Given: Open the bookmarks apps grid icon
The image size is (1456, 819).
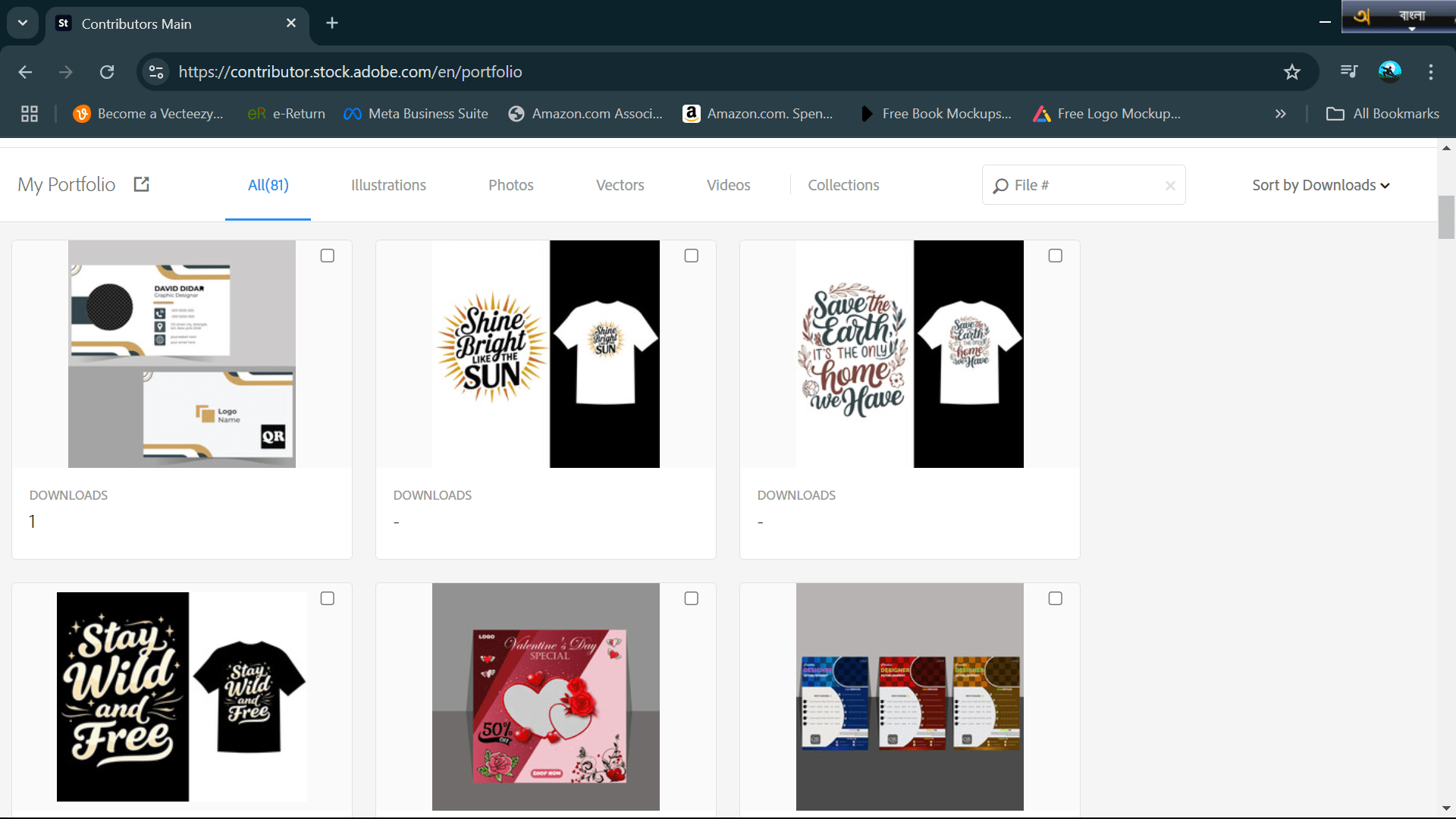Looking at the screenshot, I should point(30,114).
